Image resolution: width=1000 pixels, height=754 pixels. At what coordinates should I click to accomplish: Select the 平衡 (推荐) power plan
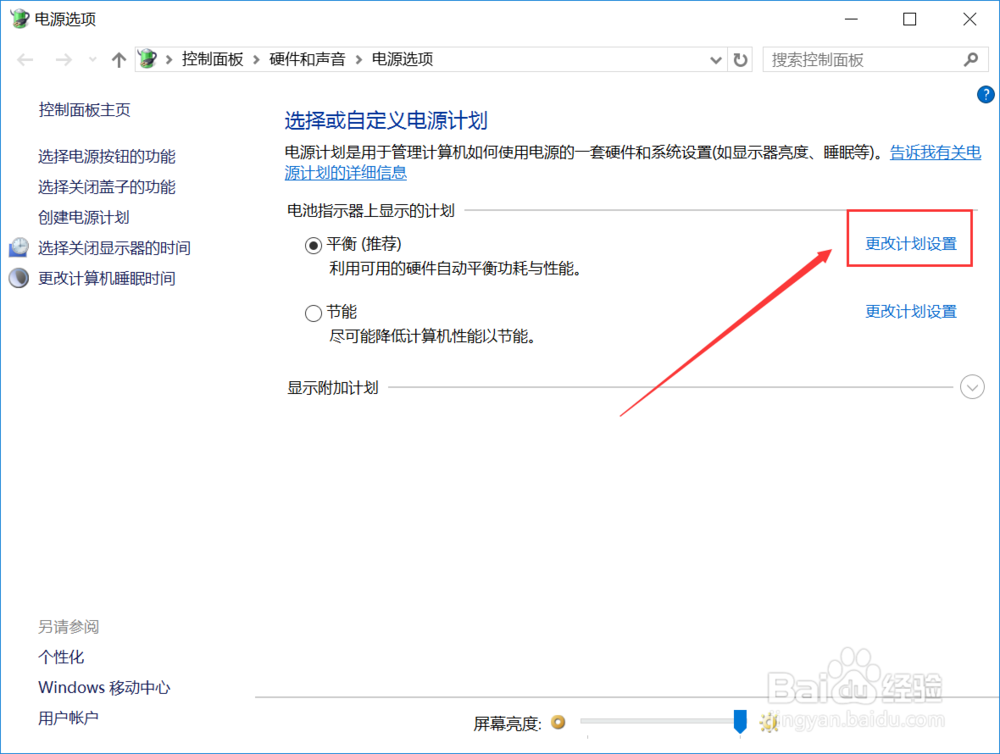click(x=311, y=243)
